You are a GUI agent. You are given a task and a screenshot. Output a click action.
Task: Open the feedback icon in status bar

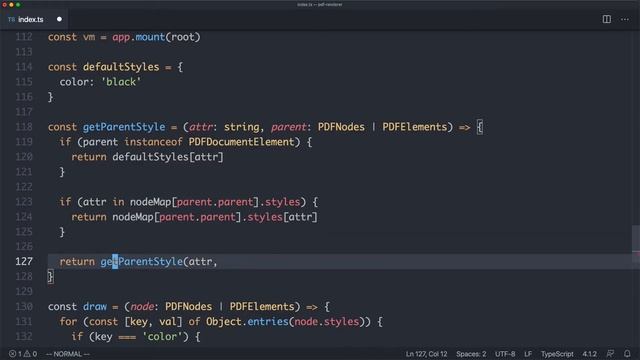[x=610, y=354]
